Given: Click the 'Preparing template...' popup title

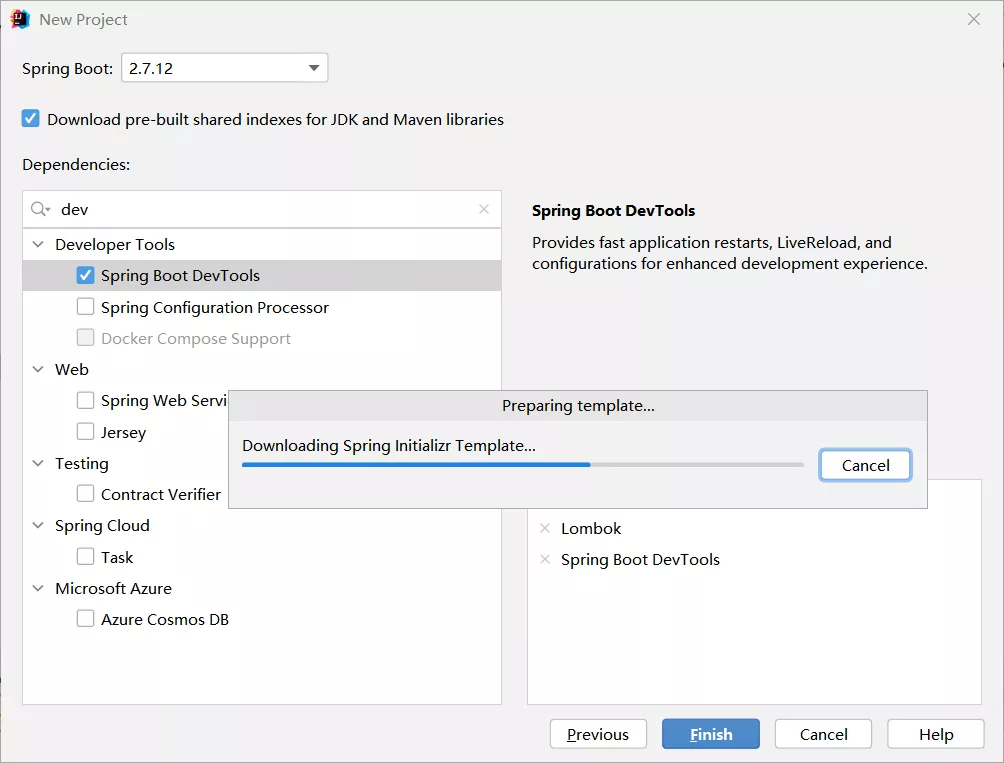Looking at the screenshot, I should tap(578, 405).
